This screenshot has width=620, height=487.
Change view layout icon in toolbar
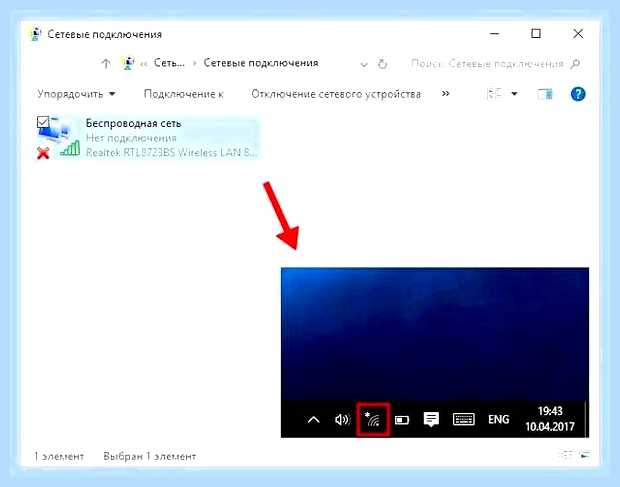(x=494, y=94)
